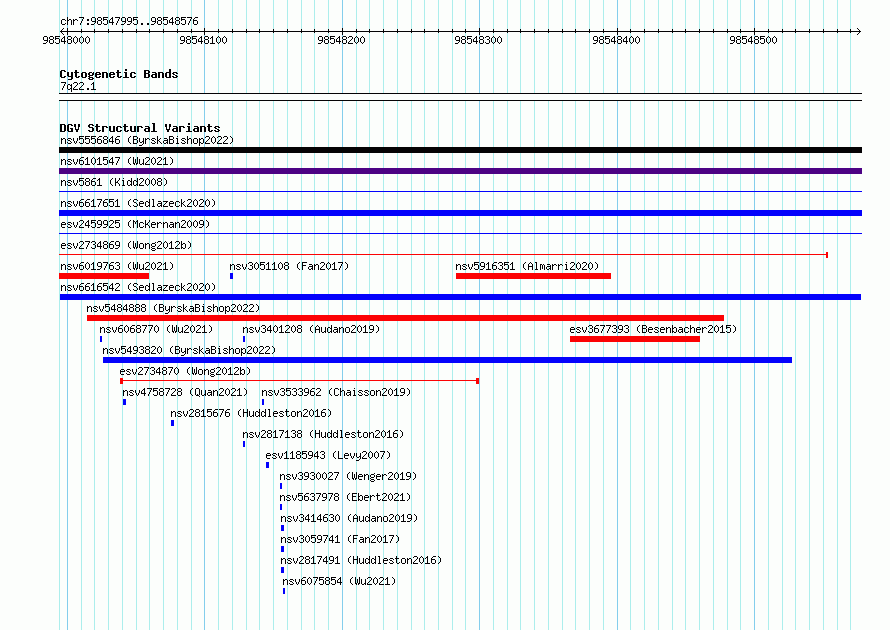Click the small blue nsv3051108 marker
This screenshot has width=890, height=630.
click(231, 276)
